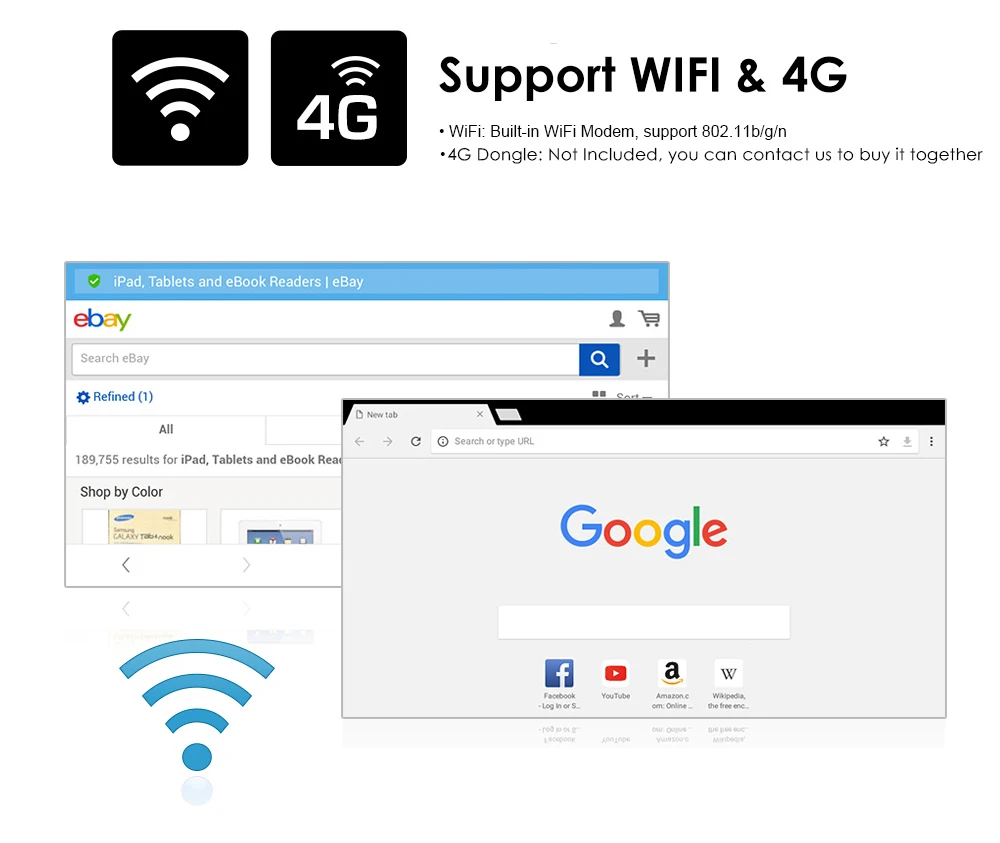Open the Samsung Galaxy Tab thumbnail
The width and height of the screenshot is (1000, 843).
[144, 527]
